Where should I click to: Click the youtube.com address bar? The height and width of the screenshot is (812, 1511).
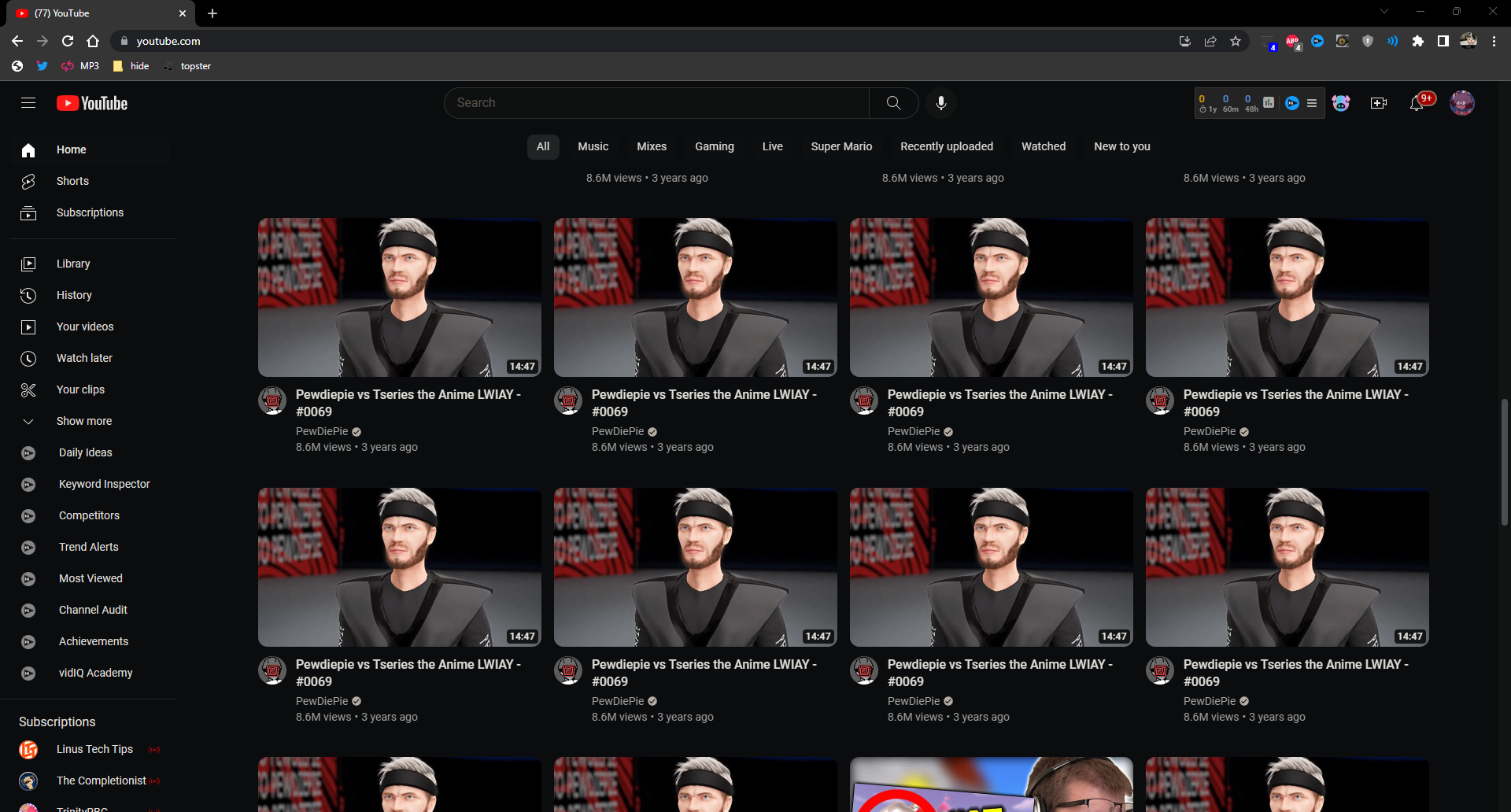tap(641, 41)
